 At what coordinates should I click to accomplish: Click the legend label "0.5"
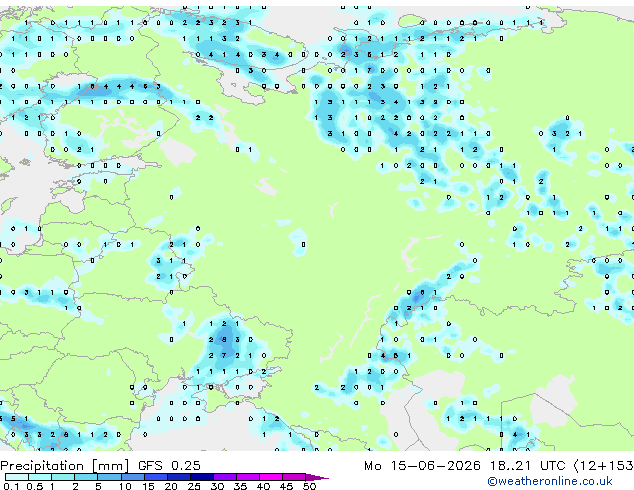pyautogui.click(x=34, y=486)
